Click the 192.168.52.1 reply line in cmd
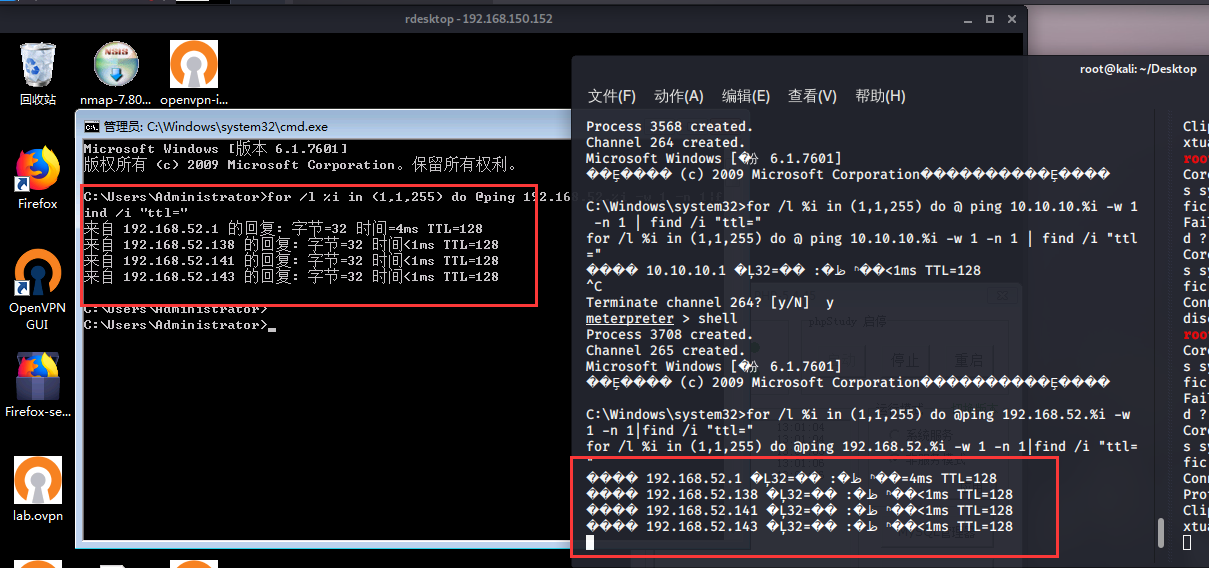The width and height of the screenshot is (1209, 568). tap(283, 229)
